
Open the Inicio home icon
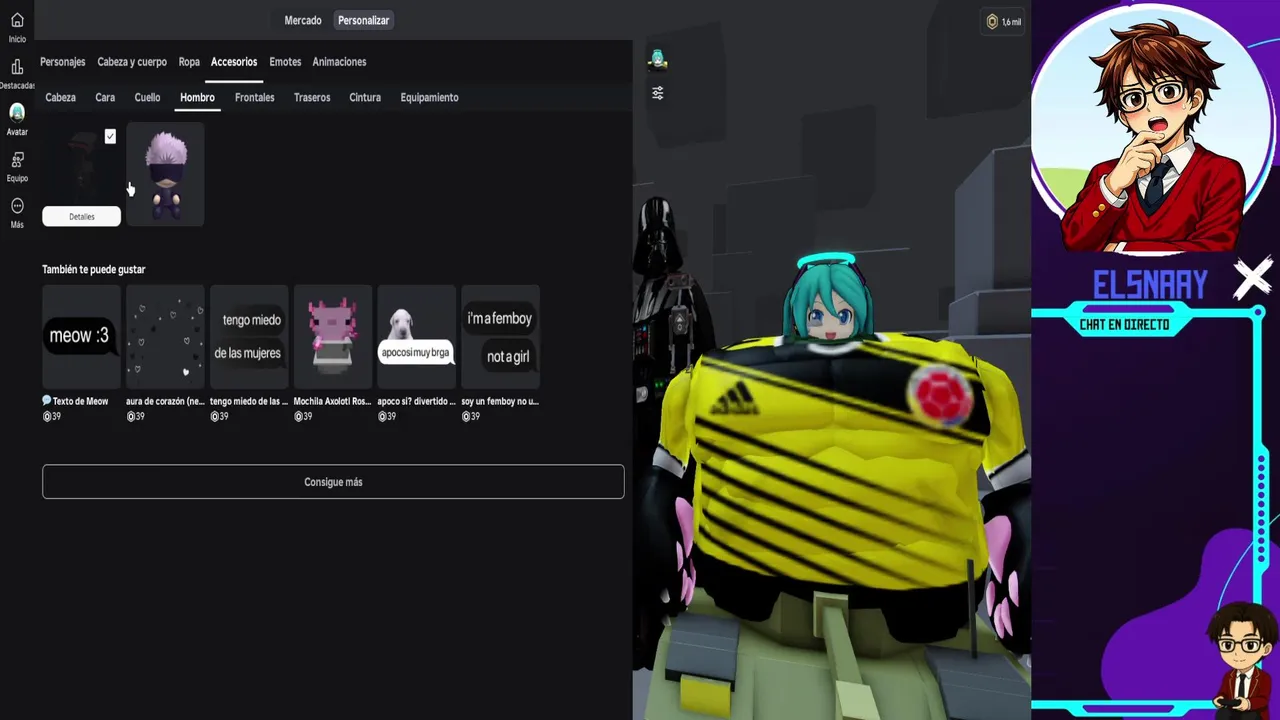tap(17, 21)
